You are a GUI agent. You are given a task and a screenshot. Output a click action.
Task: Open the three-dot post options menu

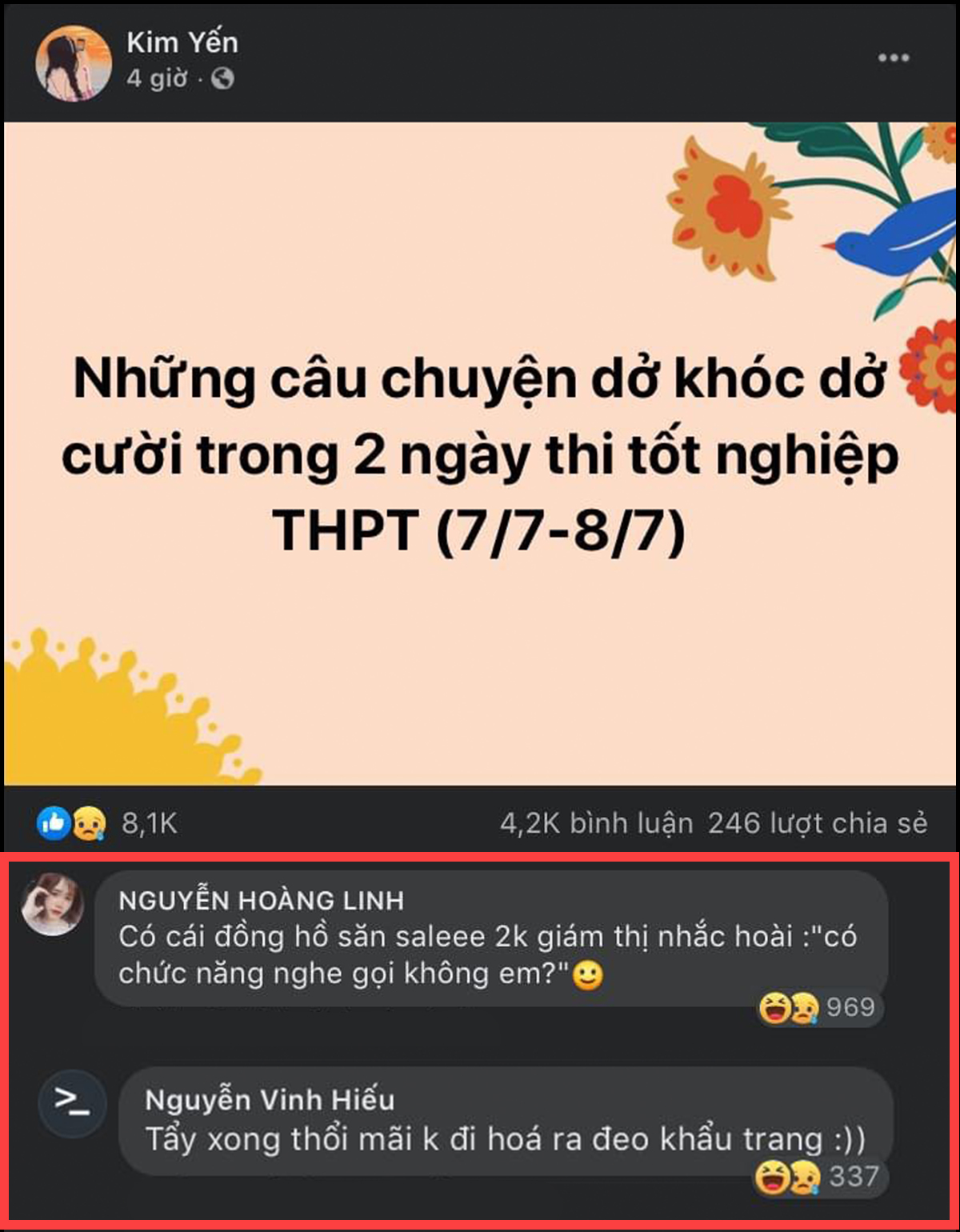(x=893, y=58)
